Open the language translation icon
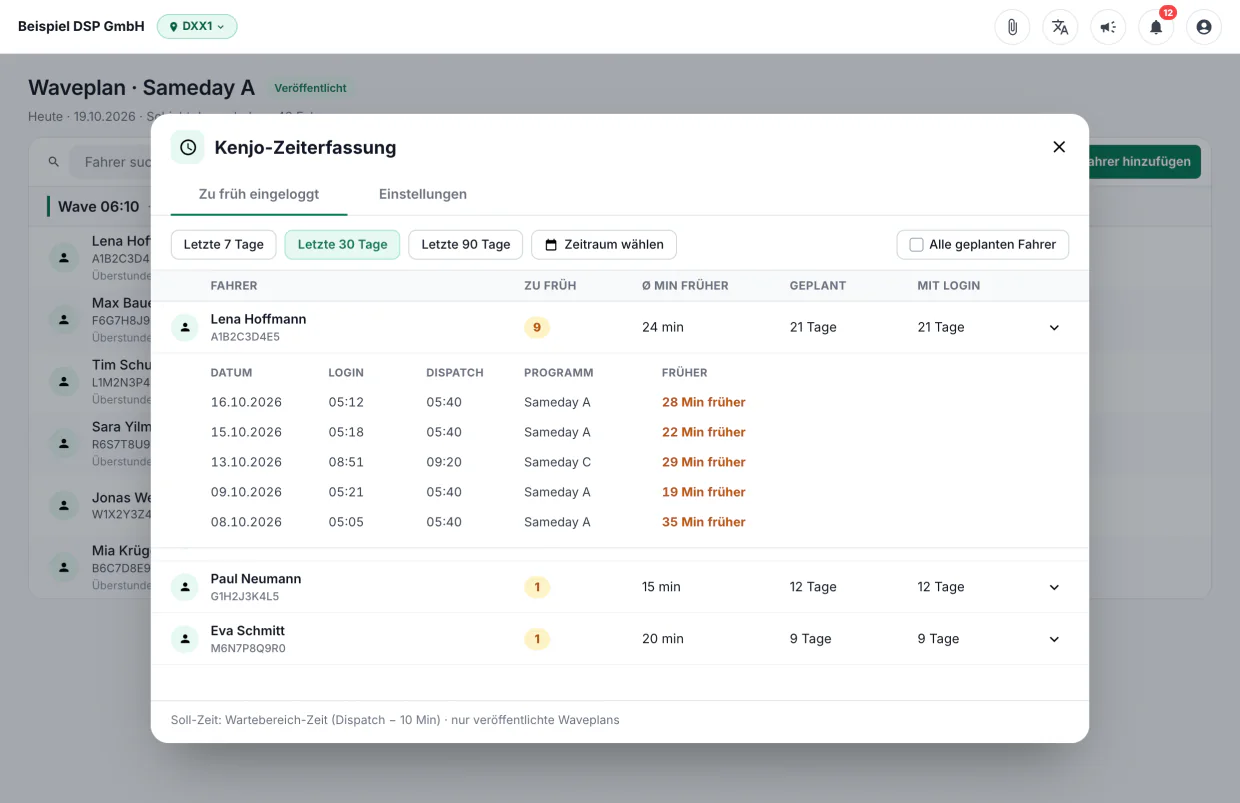 click(x=1060, y=27)
